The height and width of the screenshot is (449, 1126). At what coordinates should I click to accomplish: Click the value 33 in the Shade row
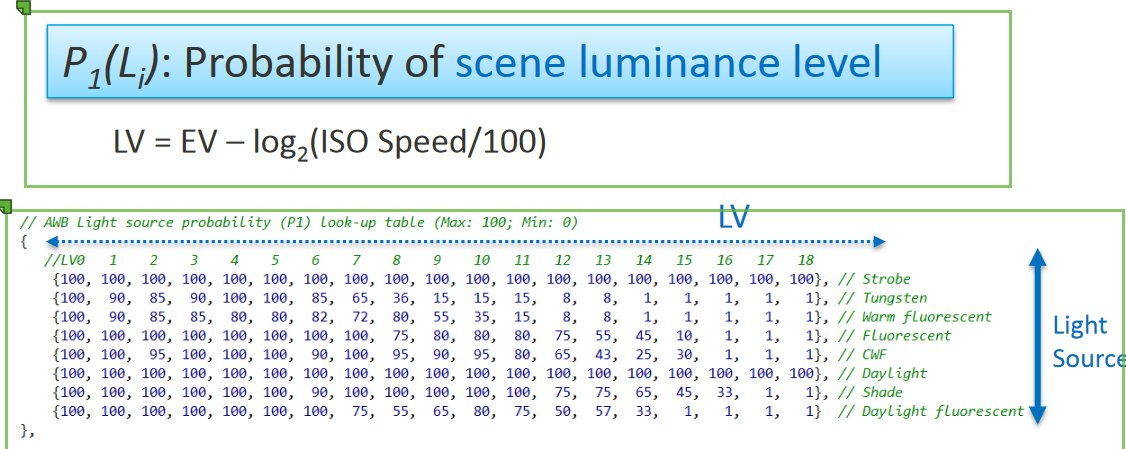pyautogui.click(x=725, y=392)
